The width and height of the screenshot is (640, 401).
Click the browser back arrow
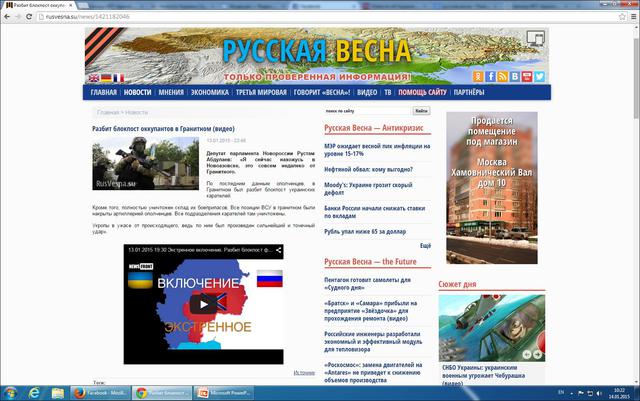click(7, 17)
